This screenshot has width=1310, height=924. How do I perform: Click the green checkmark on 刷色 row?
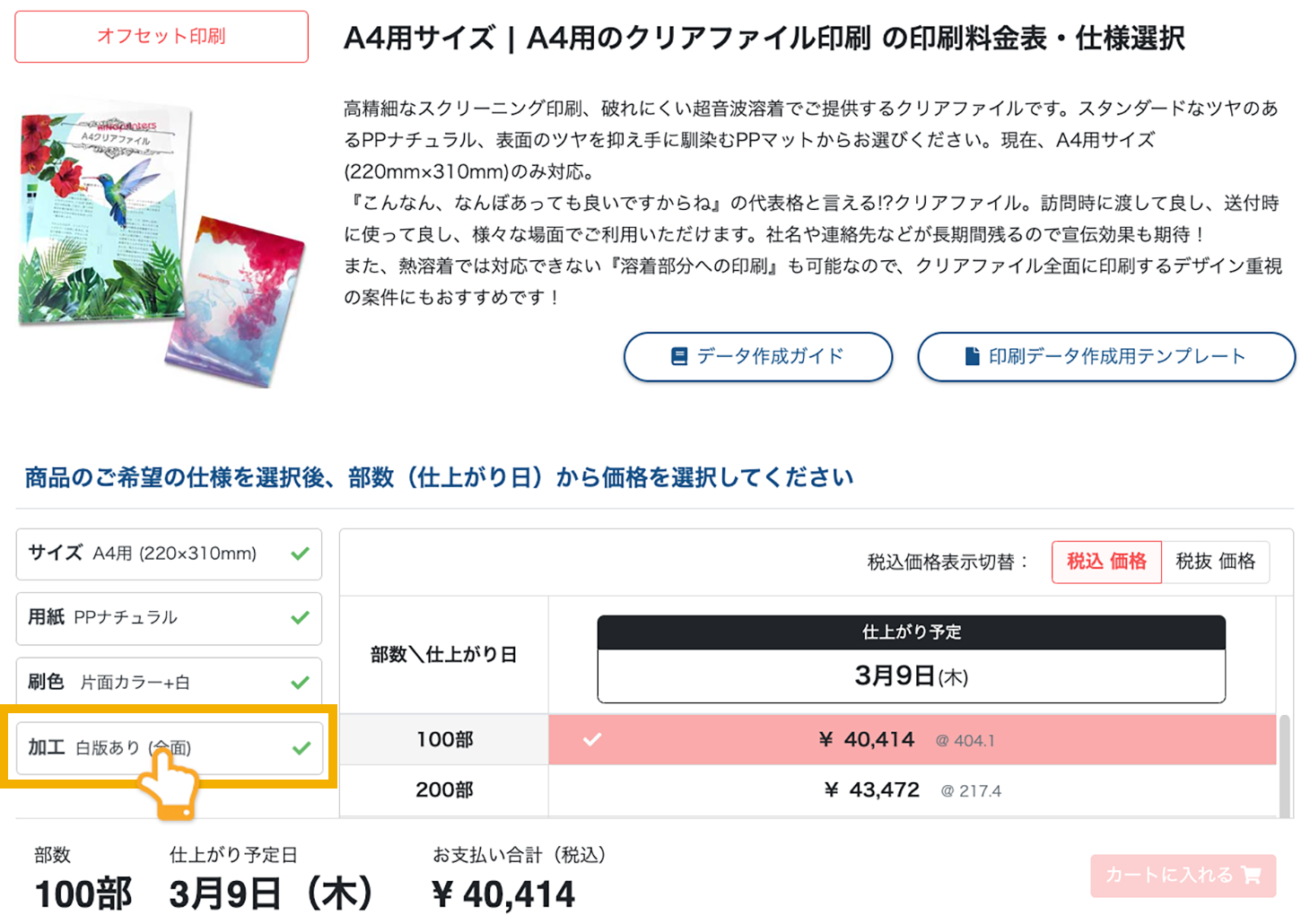click(x=301, y=683)
